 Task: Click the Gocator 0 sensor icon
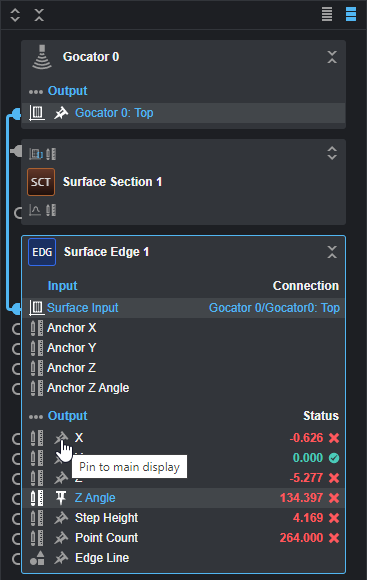(x=42, y=57)
